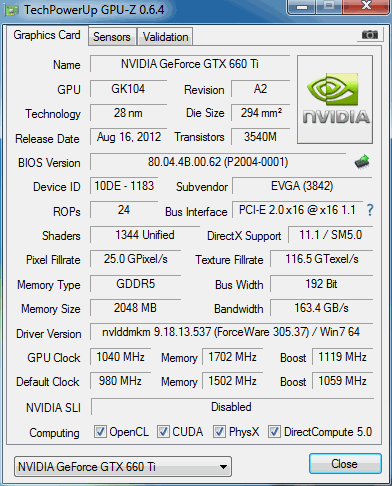
Task: Click the BIOS save chip icon
Action: [x=362, y=162]
